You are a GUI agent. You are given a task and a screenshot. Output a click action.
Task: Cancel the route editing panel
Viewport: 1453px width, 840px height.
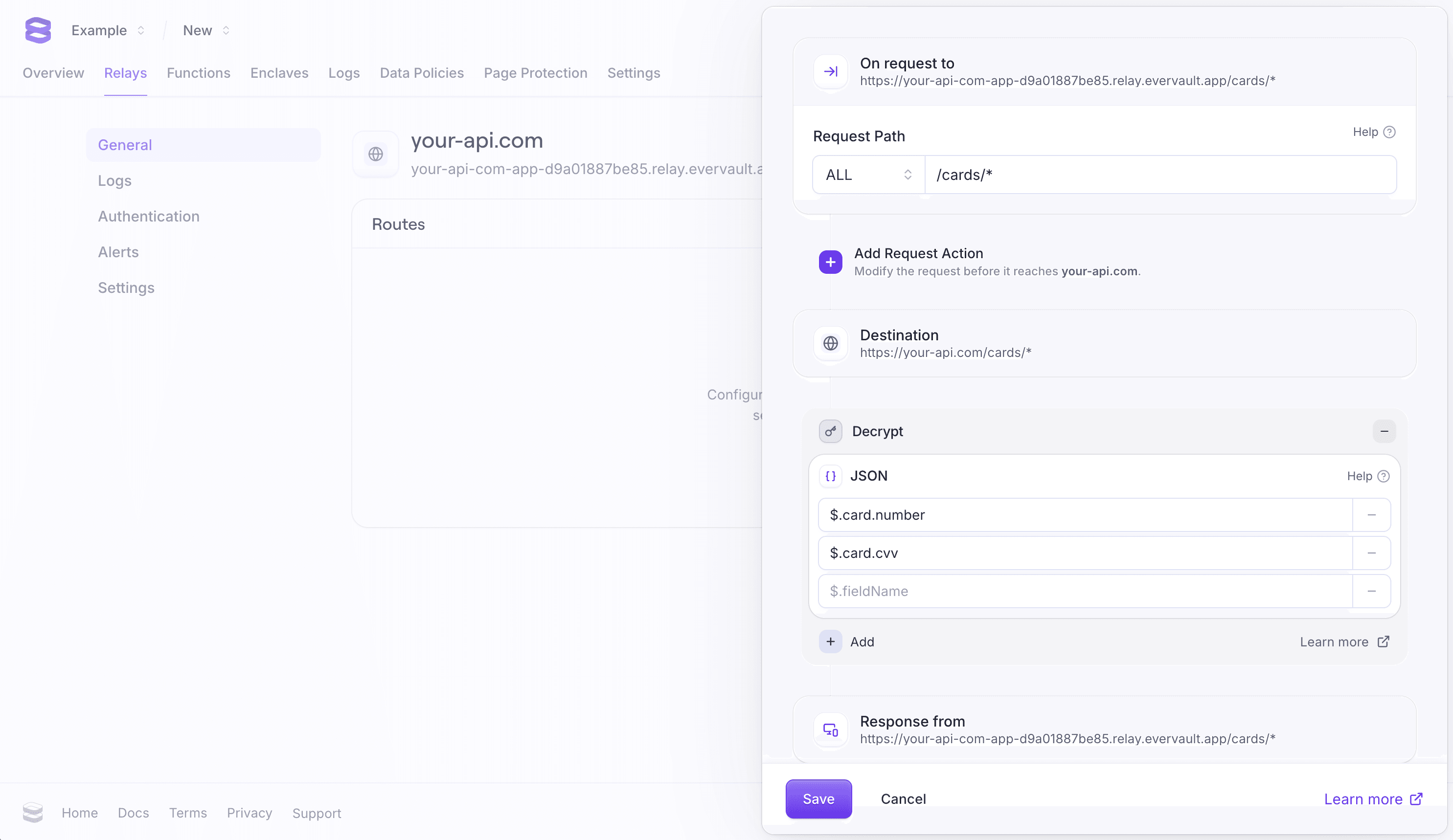(903, 798)
